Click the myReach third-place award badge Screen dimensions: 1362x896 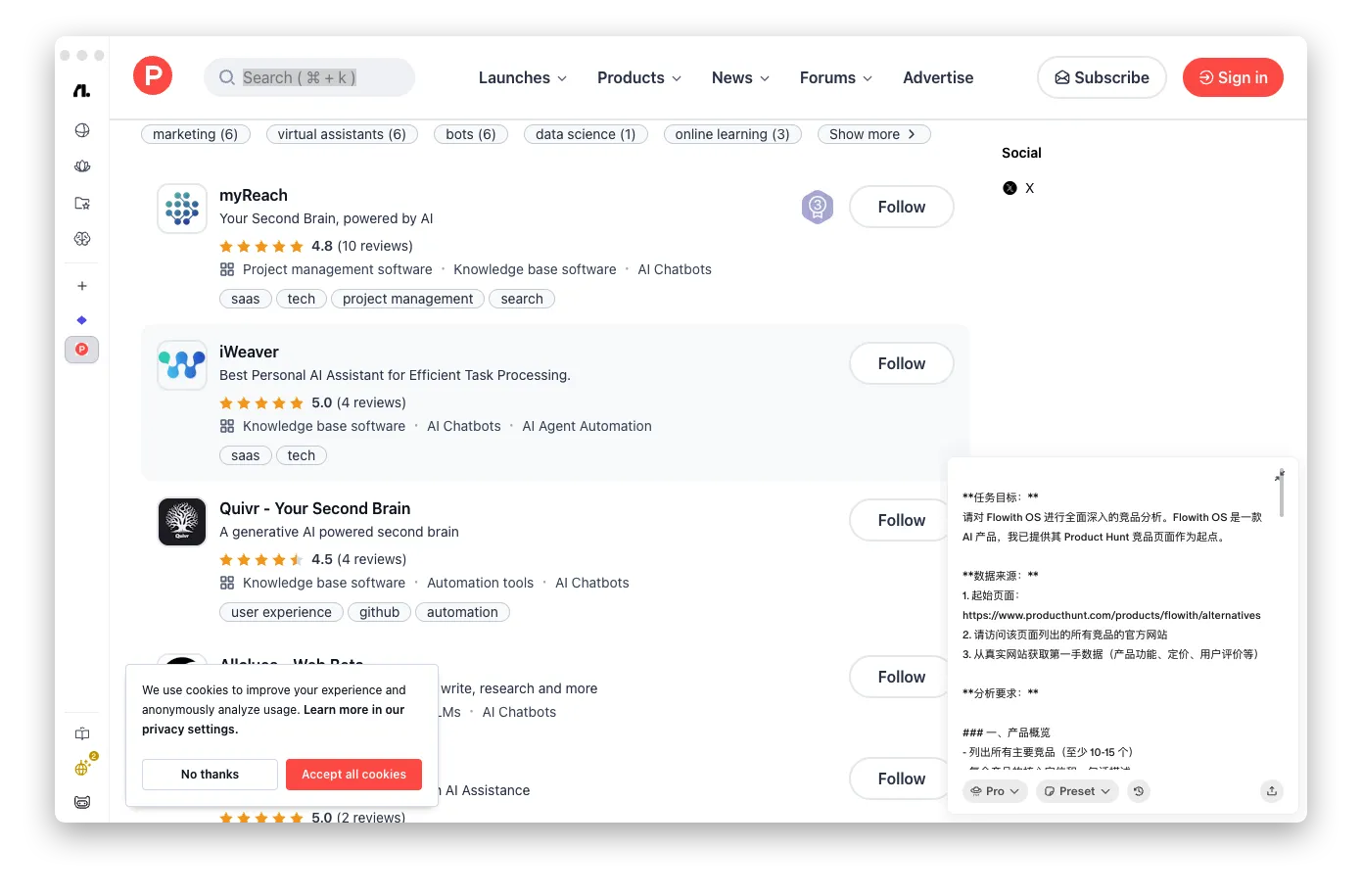[x=818, y=207]
